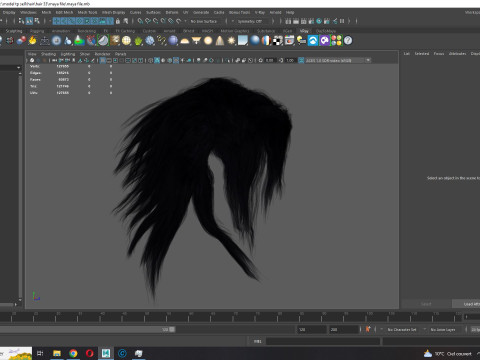Click the dome light shelf icon
Screen dimensions: 480x360
pos(185,41)
